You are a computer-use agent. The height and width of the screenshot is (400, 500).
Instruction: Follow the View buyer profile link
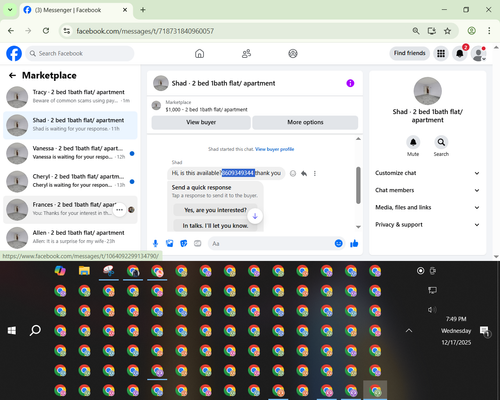[274, 149]
